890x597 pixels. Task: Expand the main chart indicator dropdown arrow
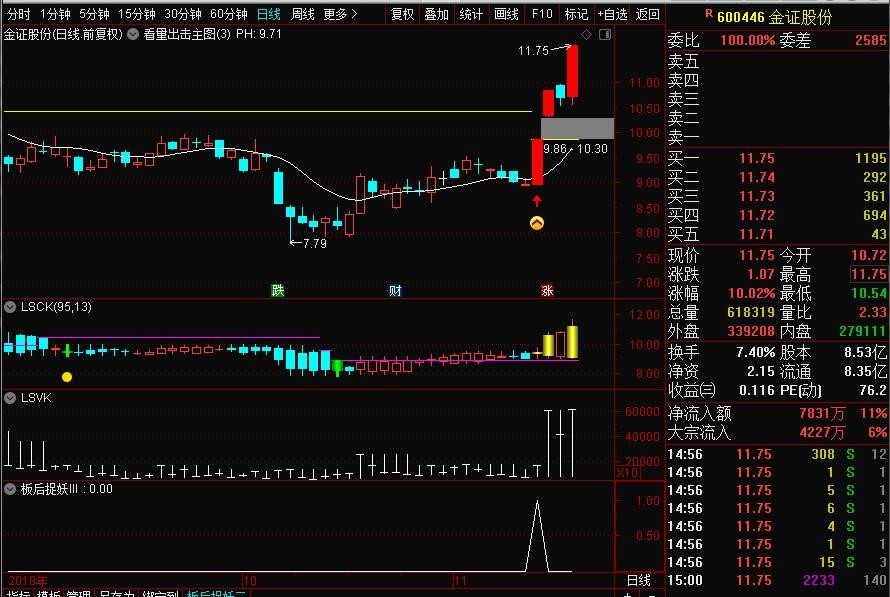coord(133,34)
